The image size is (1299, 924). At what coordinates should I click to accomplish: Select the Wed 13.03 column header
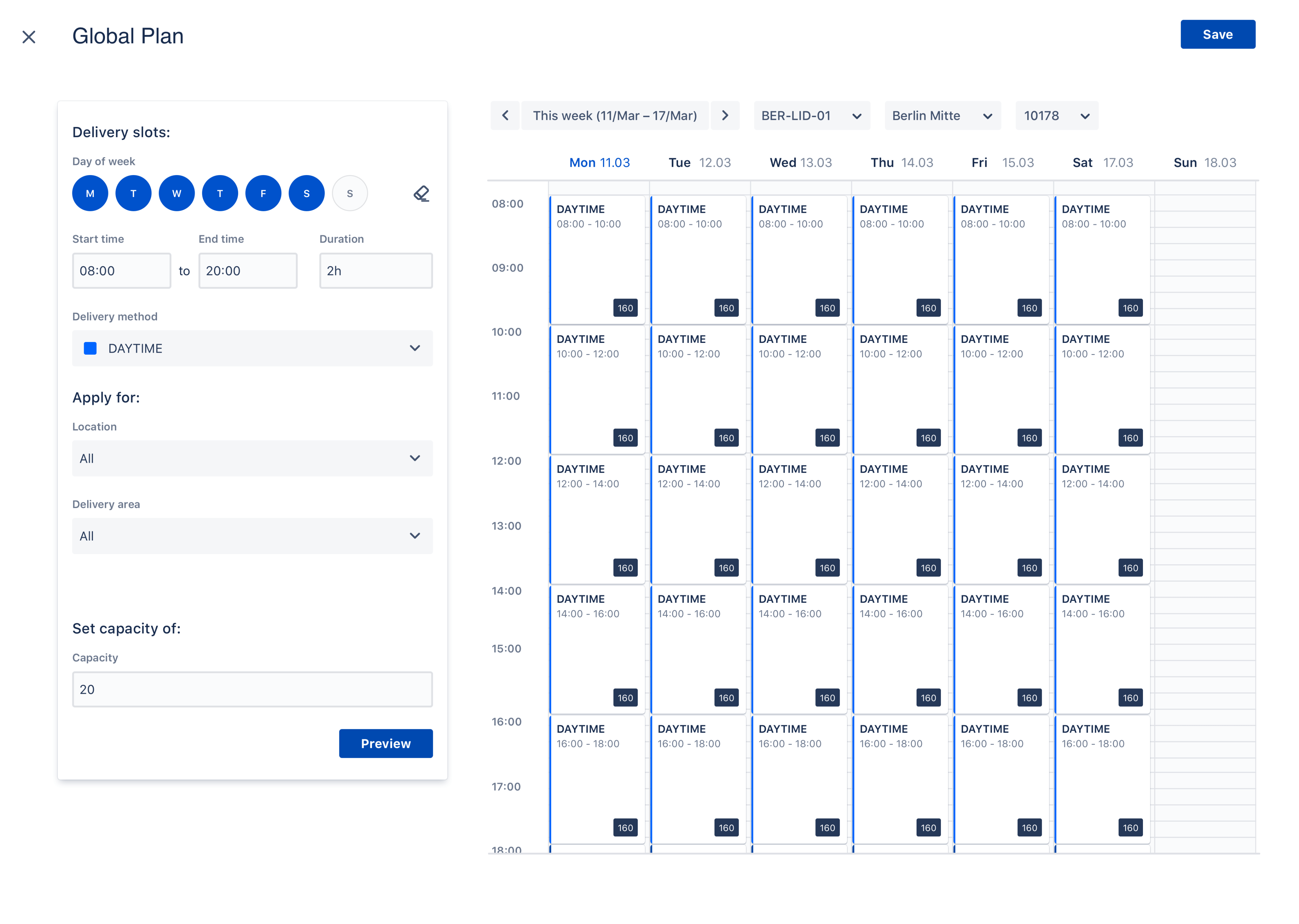800,163
